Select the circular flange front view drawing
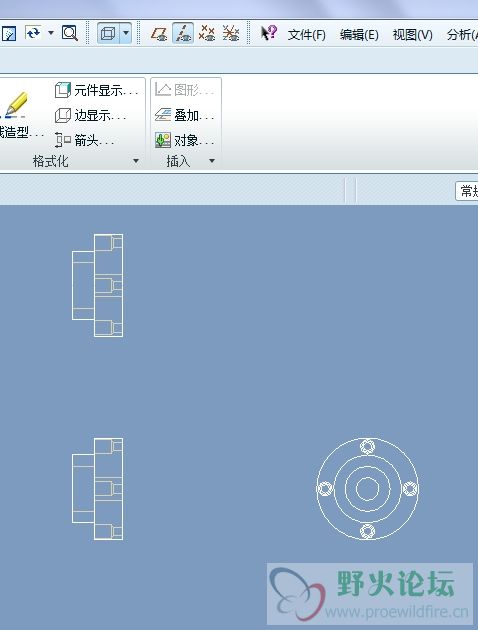The image size is (478, 630). tap(367, 489)
